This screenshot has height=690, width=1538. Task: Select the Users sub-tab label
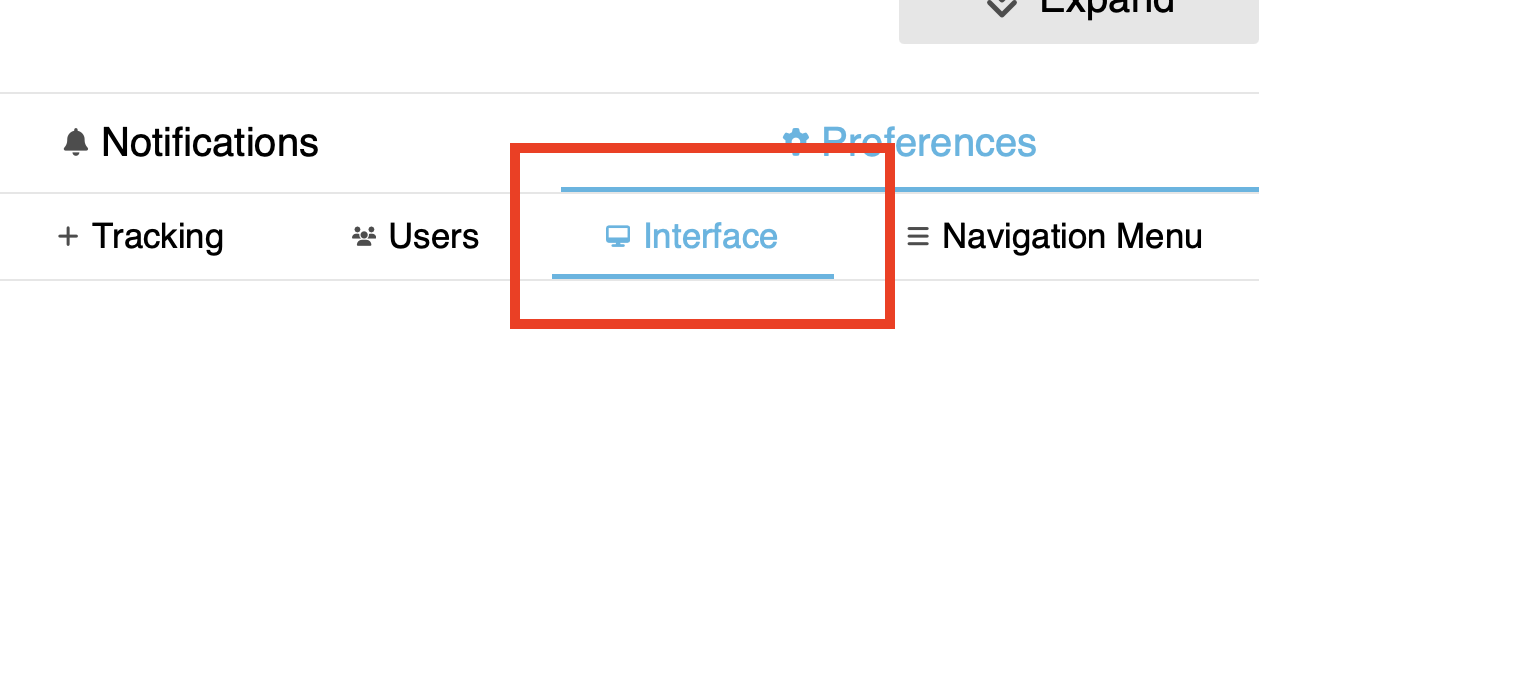click(x=433, y=237)
